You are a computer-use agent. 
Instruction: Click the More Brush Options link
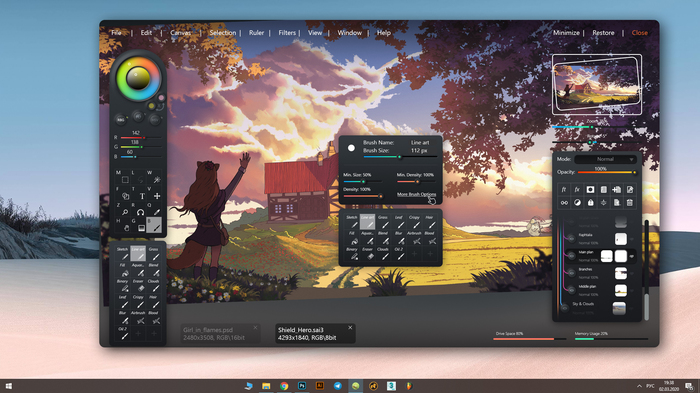(416, 194)
